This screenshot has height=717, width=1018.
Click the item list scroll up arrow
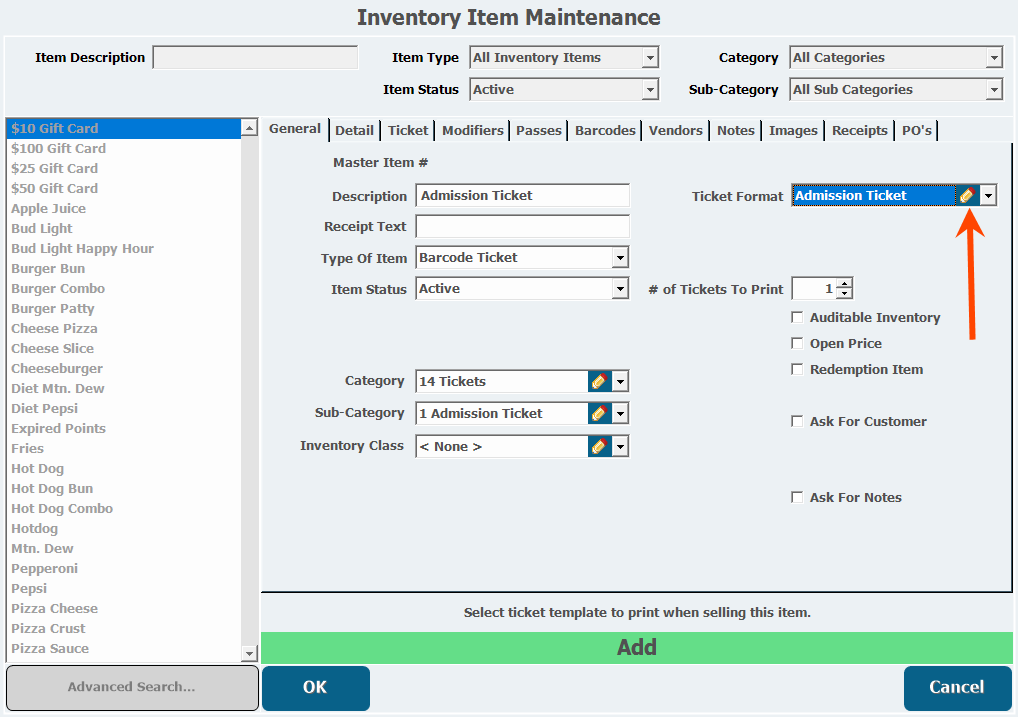[x=249, y=127]
